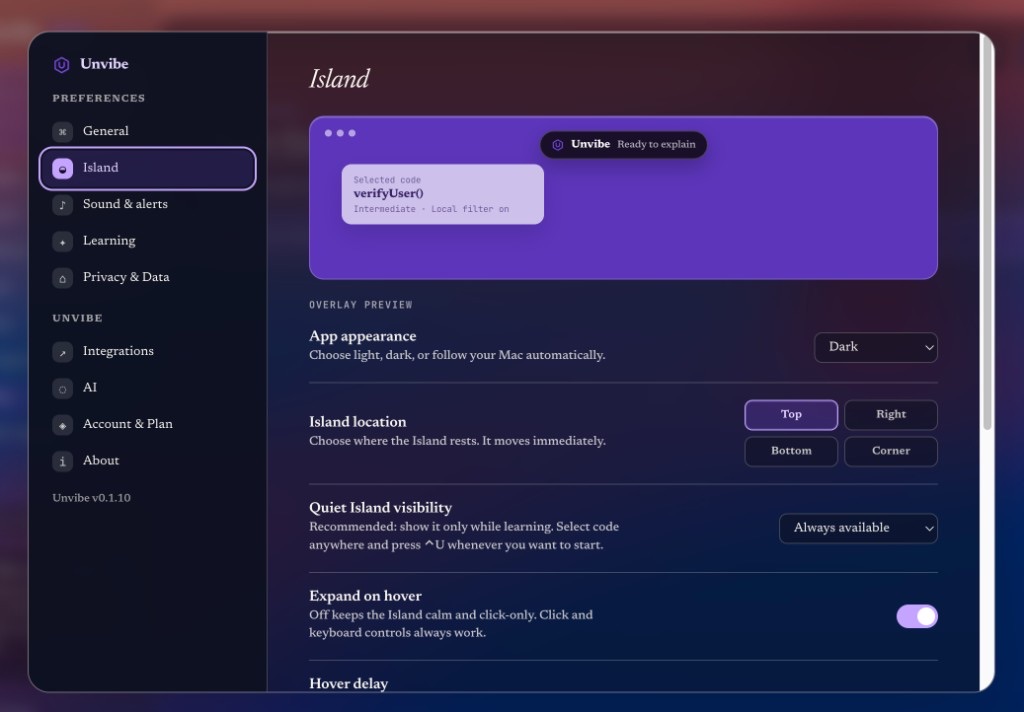Go to Account & Plan
This screenshot has width=1024, height=712.
coord(148,425)
